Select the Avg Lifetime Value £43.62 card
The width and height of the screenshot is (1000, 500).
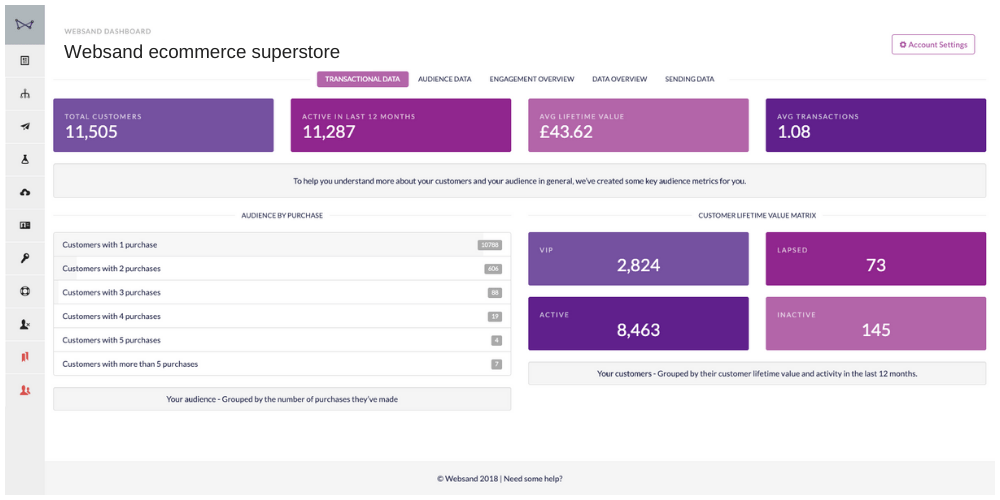pos(638,125)
